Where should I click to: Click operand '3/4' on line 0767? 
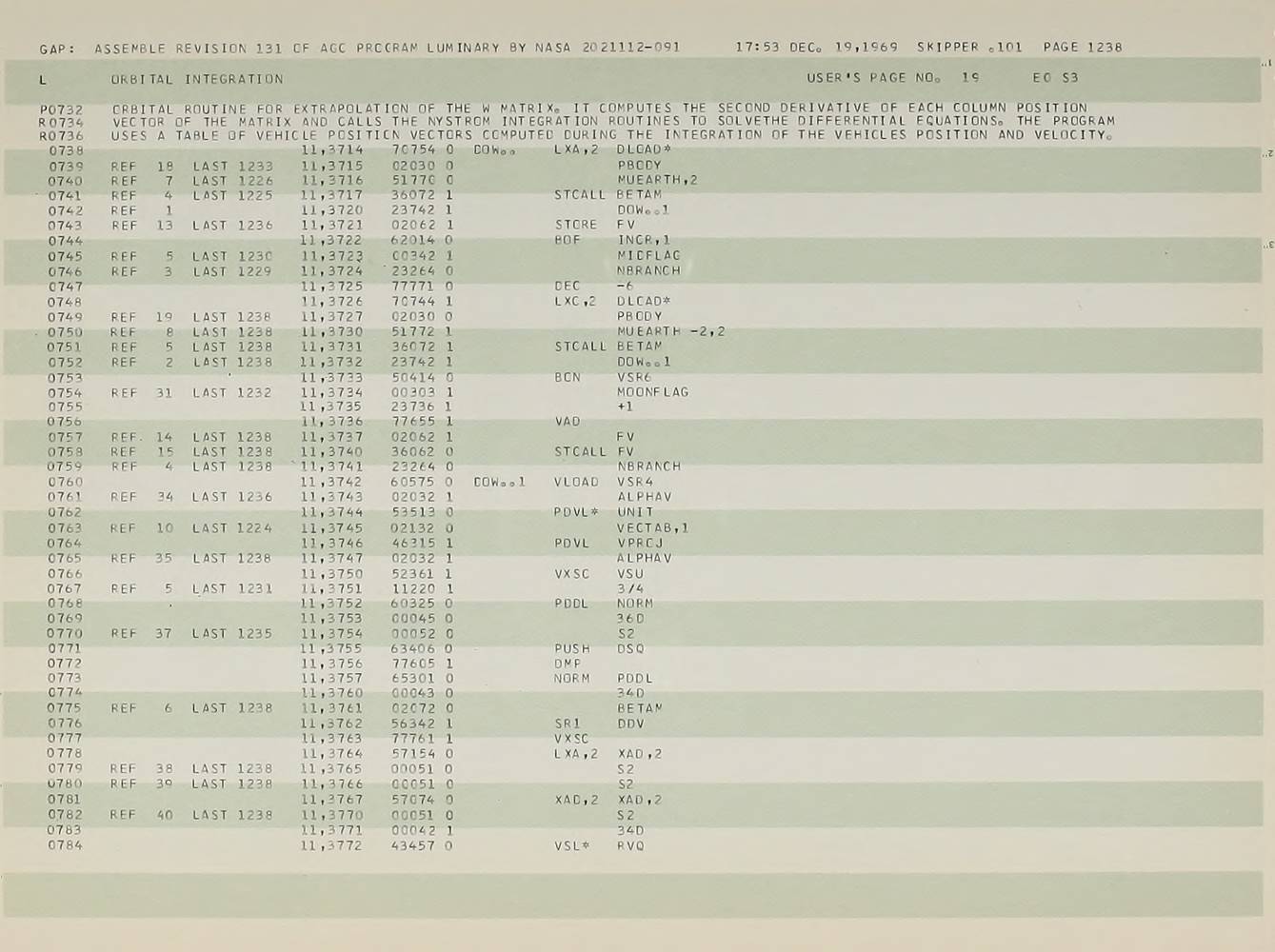tap(630, 588)
